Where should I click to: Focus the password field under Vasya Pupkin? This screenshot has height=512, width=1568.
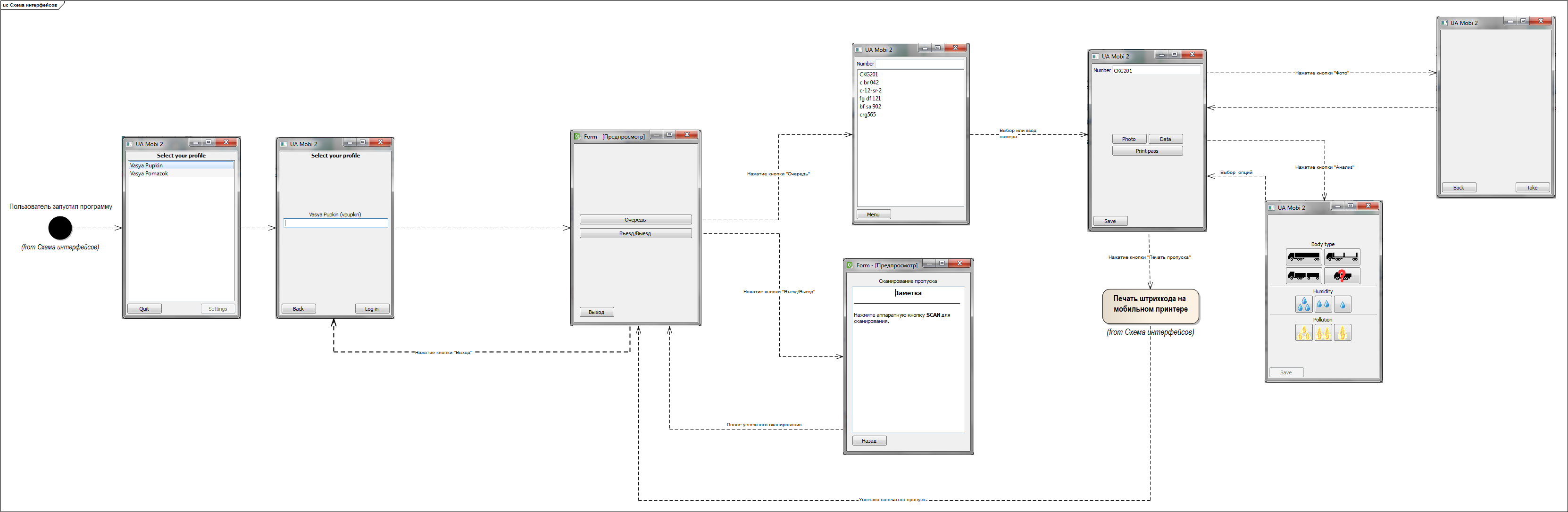(x=335, y=223)
